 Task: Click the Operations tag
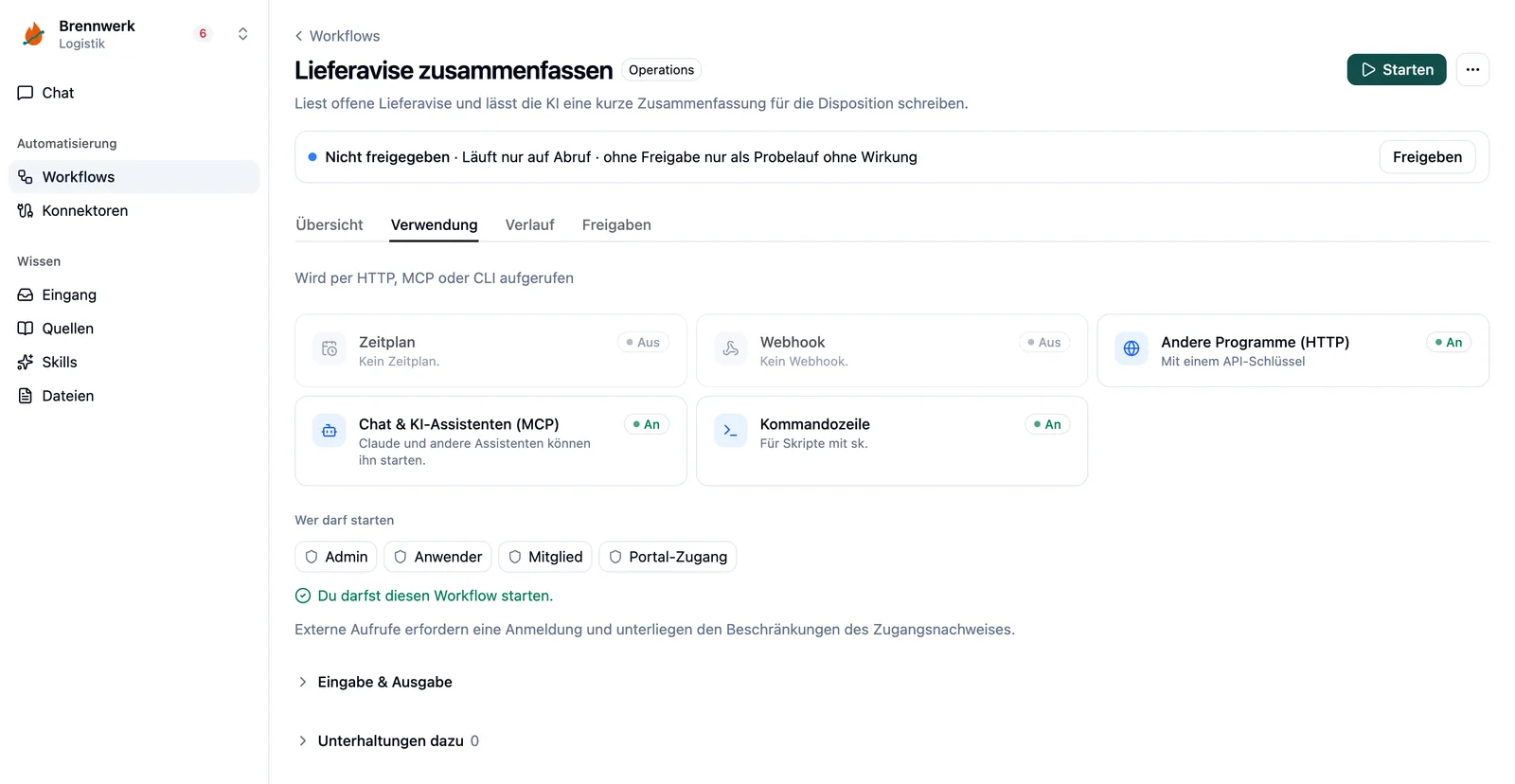(662, 70)
